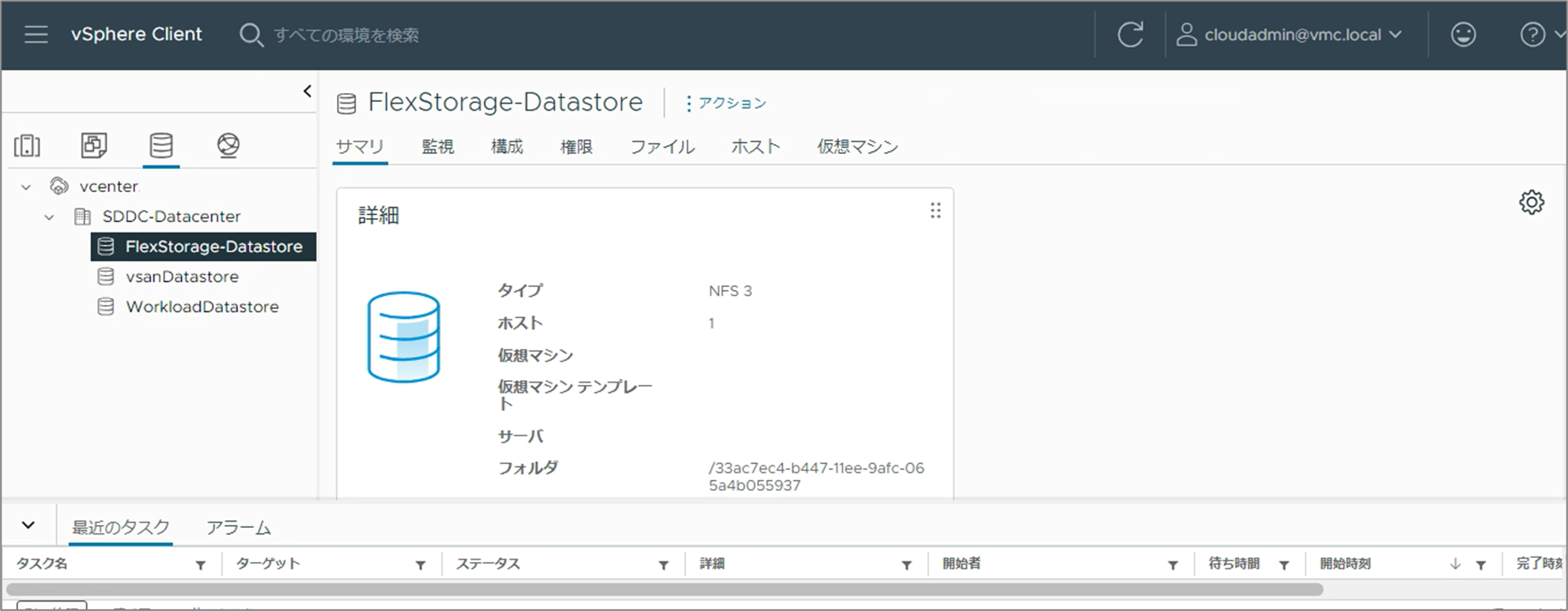Click the user account icon
The height and width of the screenshot is (611, 1568).
[1186, 35]
